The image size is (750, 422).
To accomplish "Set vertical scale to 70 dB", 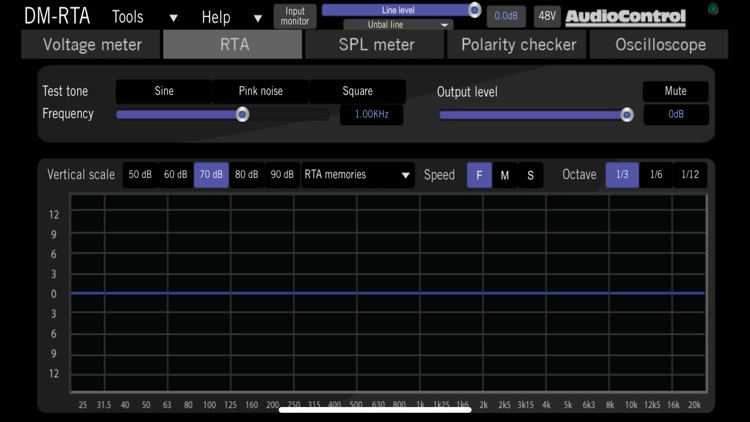I will click(211, 175).
